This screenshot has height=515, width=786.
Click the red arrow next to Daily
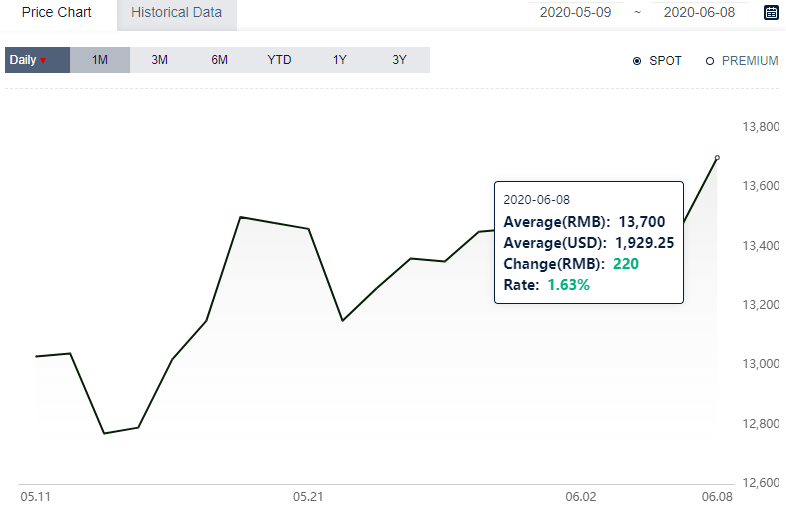click(x=43, y=61)
